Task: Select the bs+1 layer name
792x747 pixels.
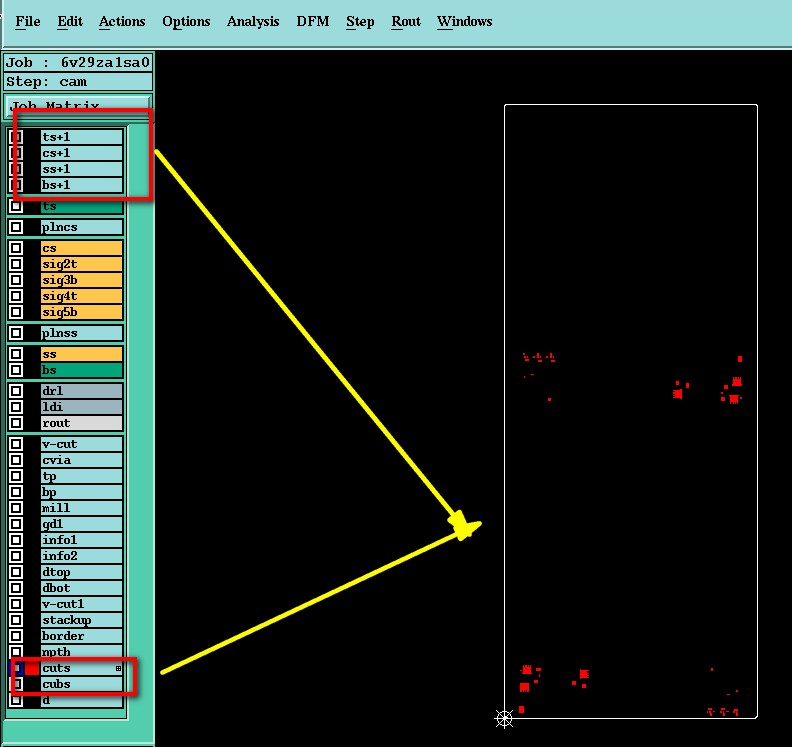Action: pos(82,185)
